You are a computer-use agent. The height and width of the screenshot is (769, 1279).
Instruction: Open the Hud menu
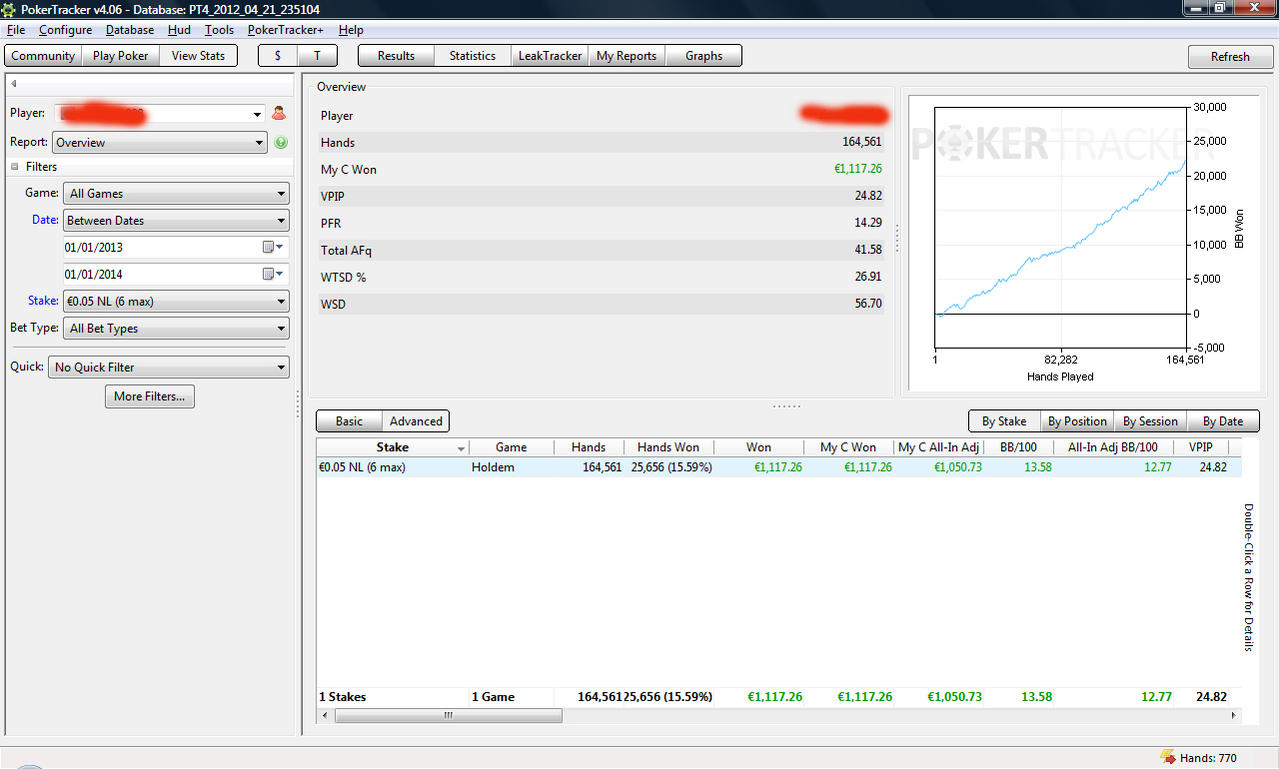179,30
